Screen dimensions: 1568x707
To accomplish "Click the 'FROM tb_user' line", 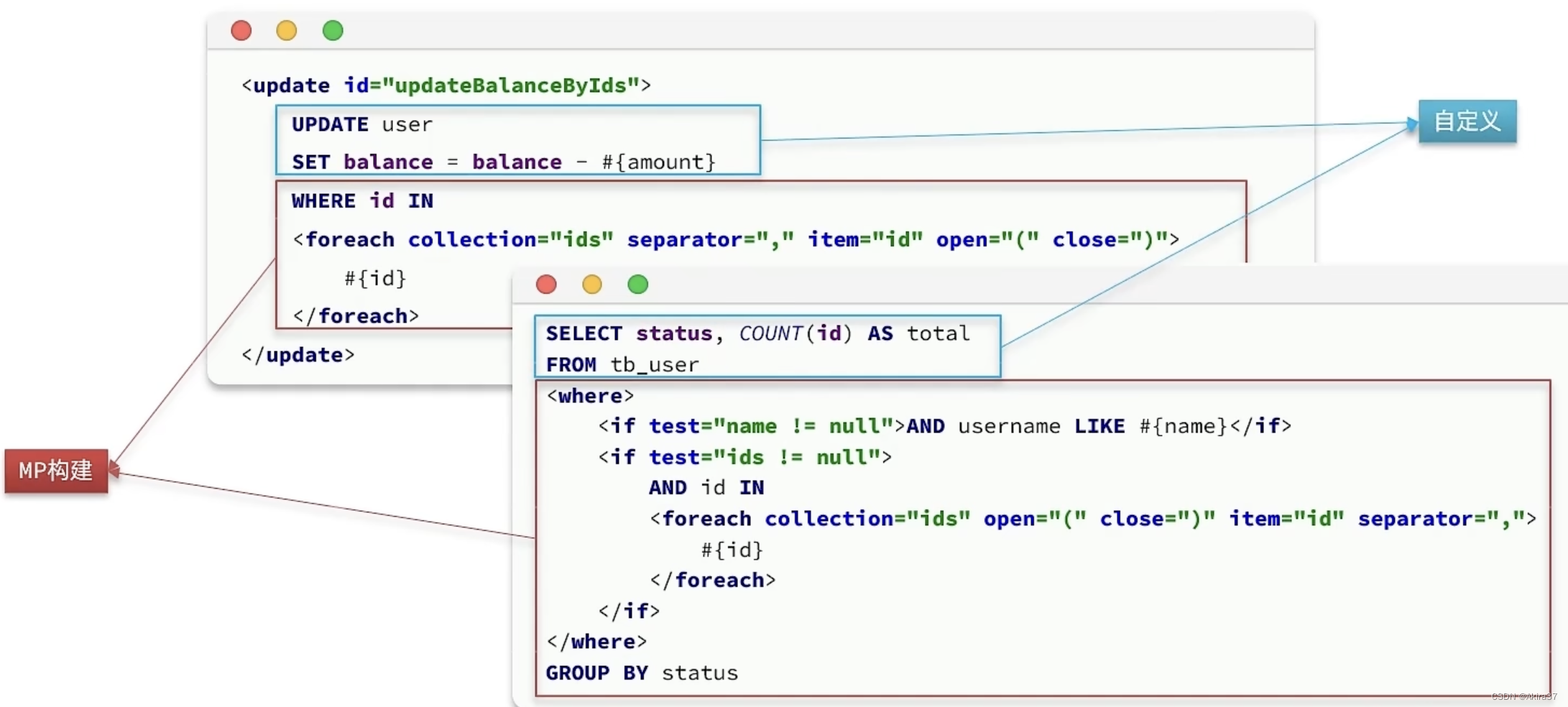I will (x=622, y=365).
